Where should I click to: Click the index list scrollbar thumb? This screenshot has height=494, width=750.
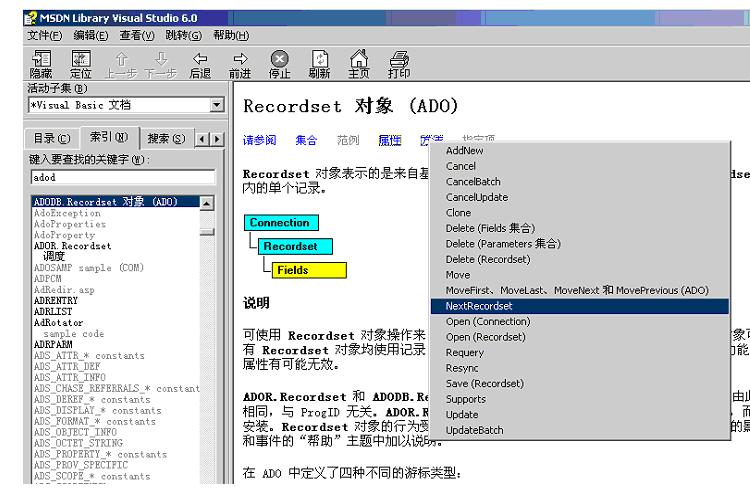tap(207, 232)
